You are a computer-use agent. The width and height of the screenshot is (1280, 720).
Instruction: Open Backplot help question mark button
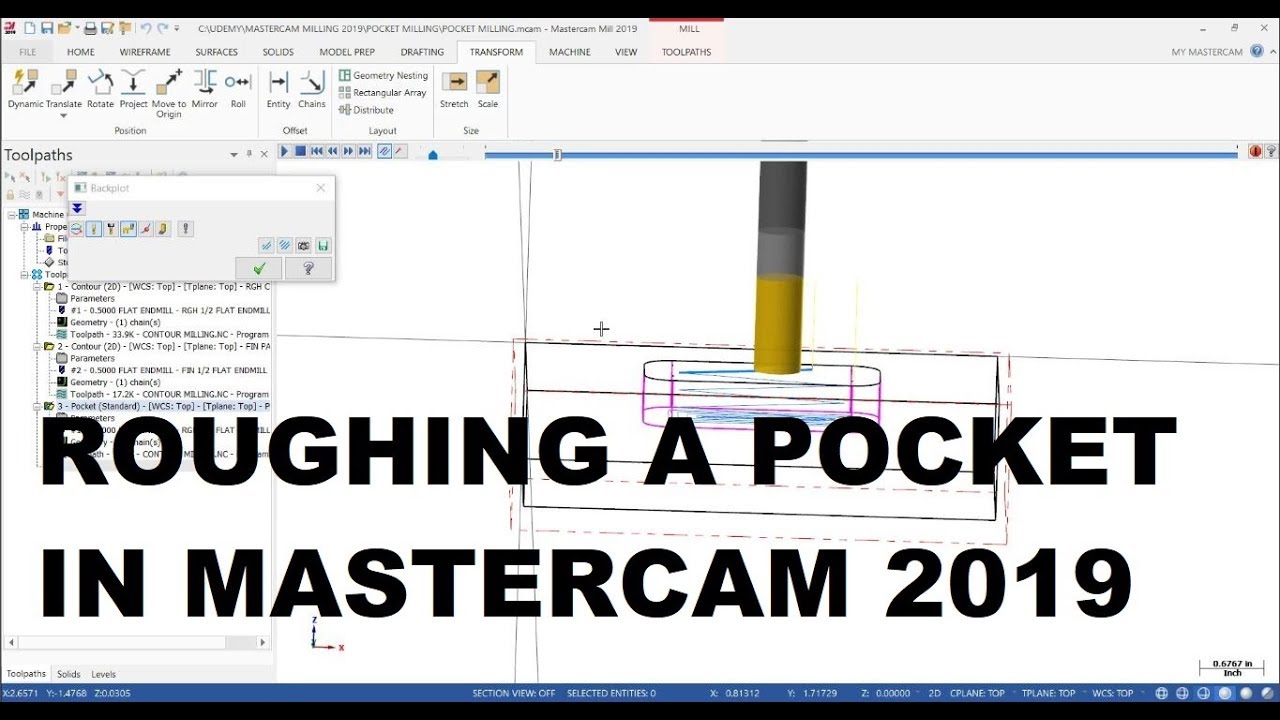click(x=308, y=268)
